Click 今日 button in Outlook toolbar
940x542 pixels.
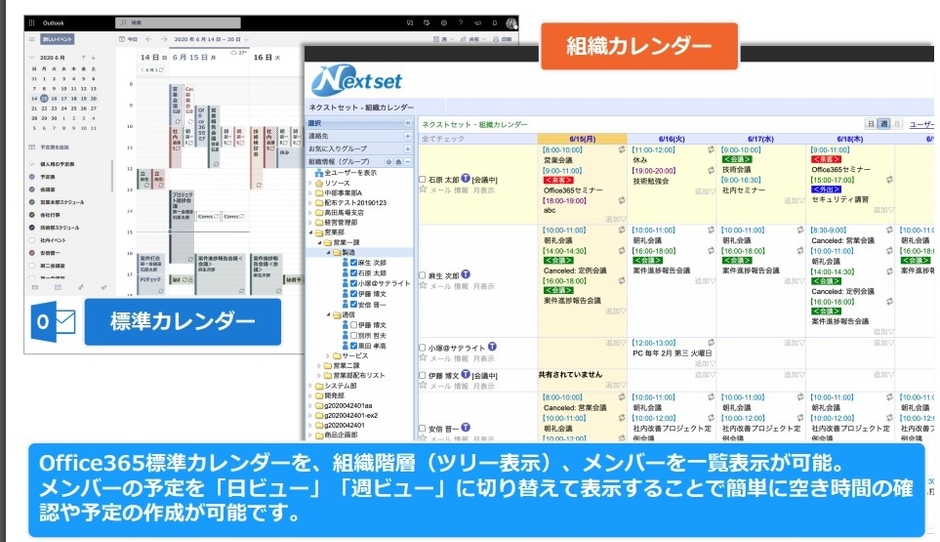(129, 39)
